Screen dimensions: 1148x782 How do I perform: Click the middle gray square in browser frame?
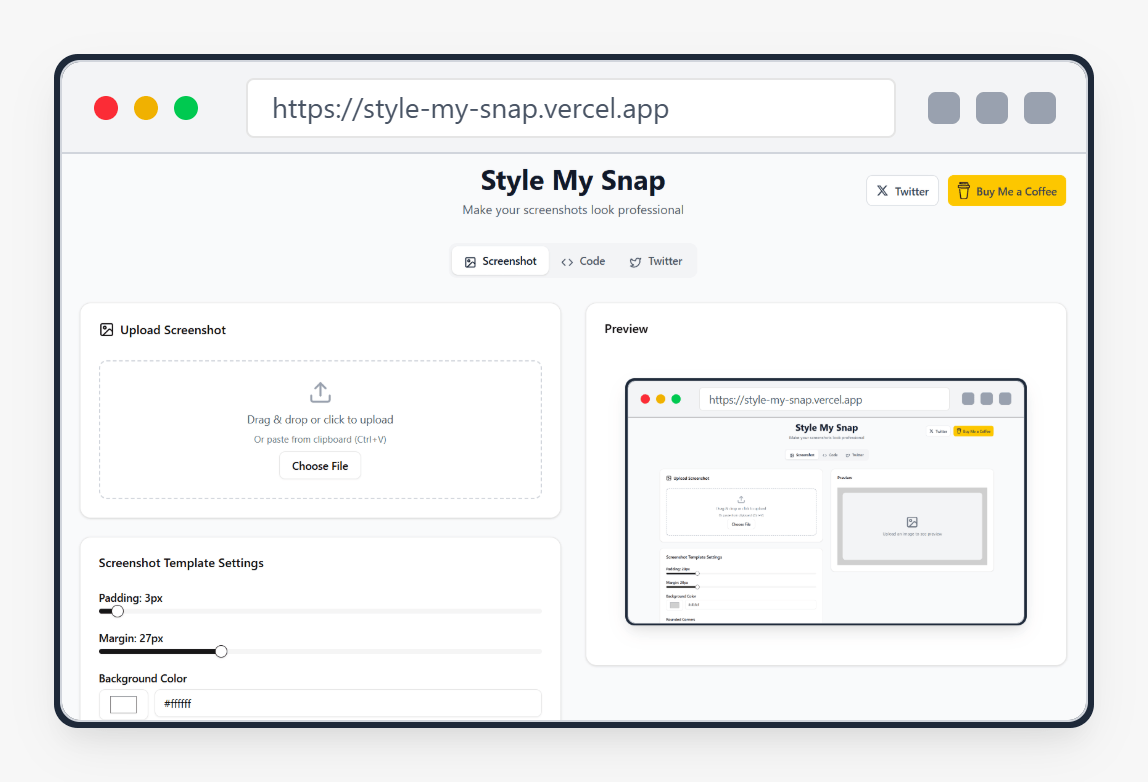pyautogui.click(x=992, y=108)
